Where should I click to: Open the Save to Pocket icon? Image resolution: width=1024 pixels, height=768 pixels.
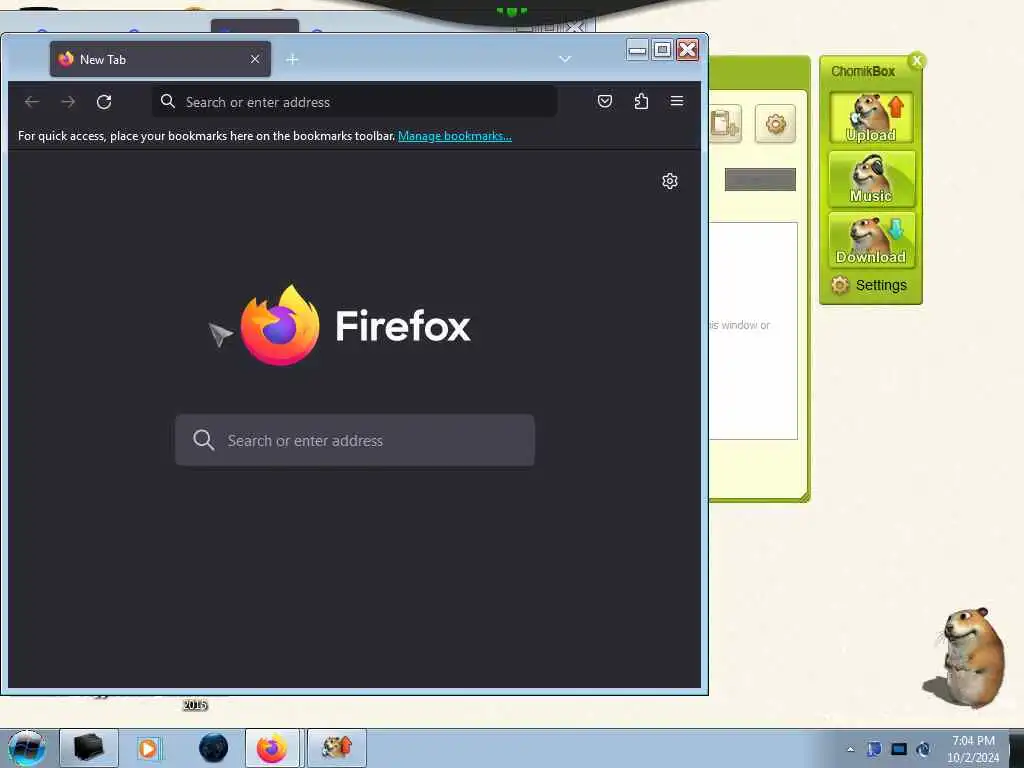tap(605, 101)
